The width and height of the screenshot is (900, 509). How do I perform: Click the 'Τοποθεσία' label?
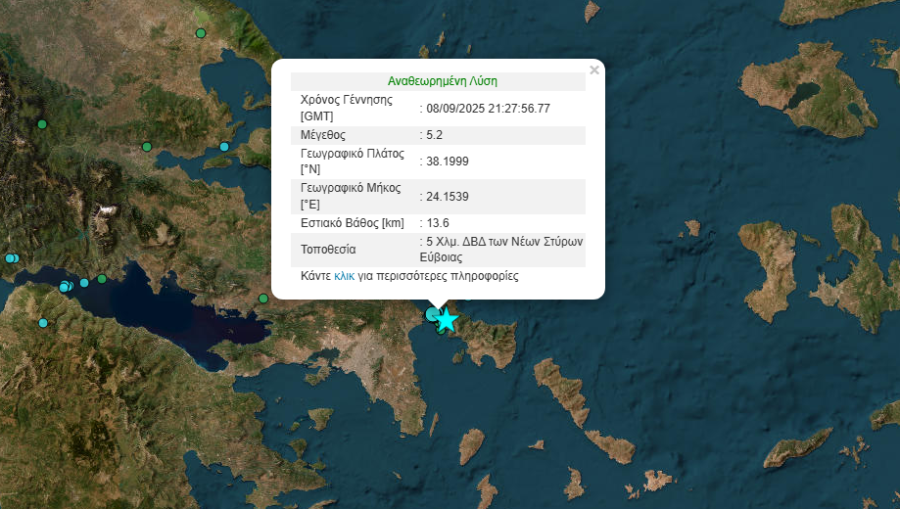click(x=328, y=249)
